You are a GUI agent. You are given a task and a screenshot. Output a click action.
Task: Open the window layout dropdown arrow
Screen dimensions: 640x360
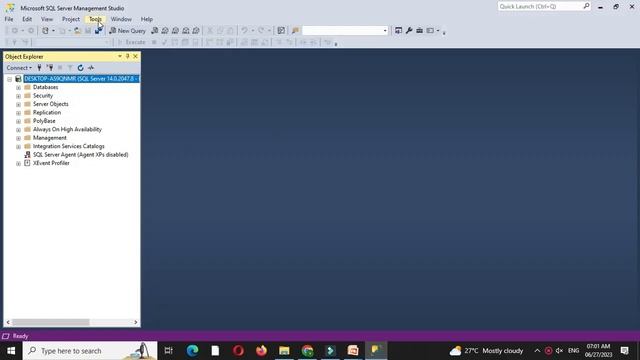click(438, 31)
